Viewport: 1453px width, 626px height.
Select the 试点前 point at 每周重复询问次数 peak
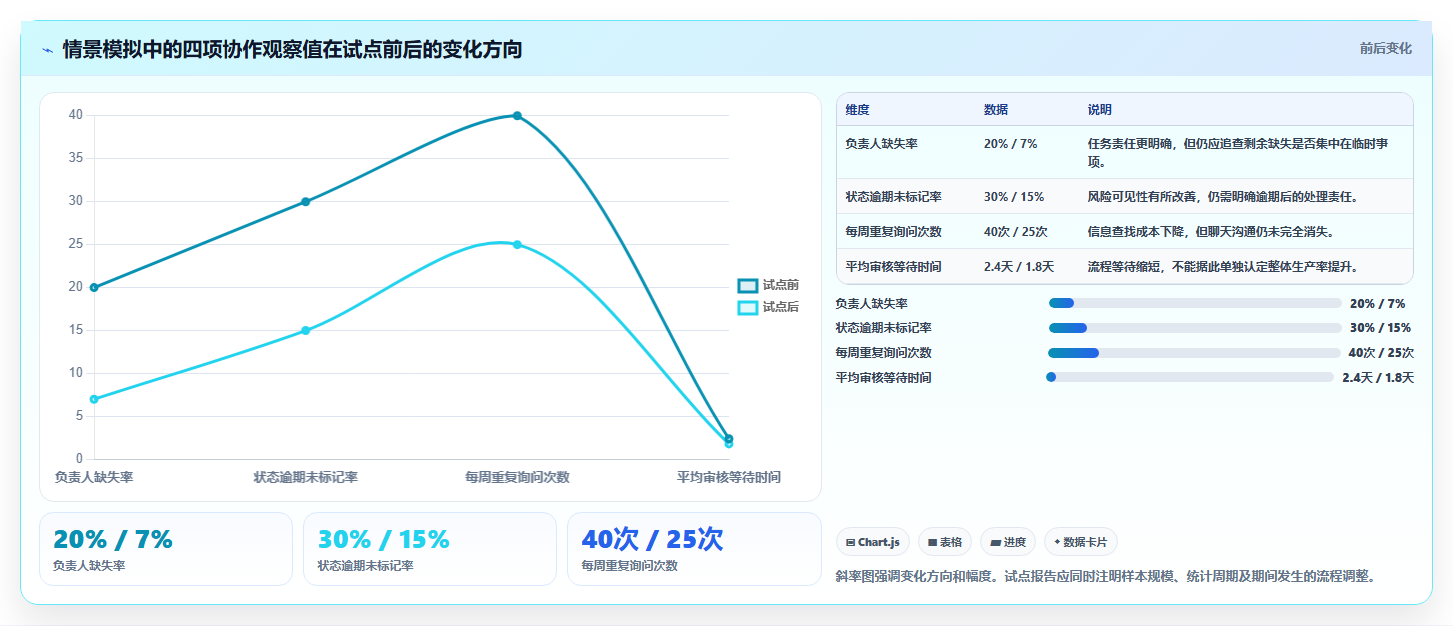pos(517,116)
